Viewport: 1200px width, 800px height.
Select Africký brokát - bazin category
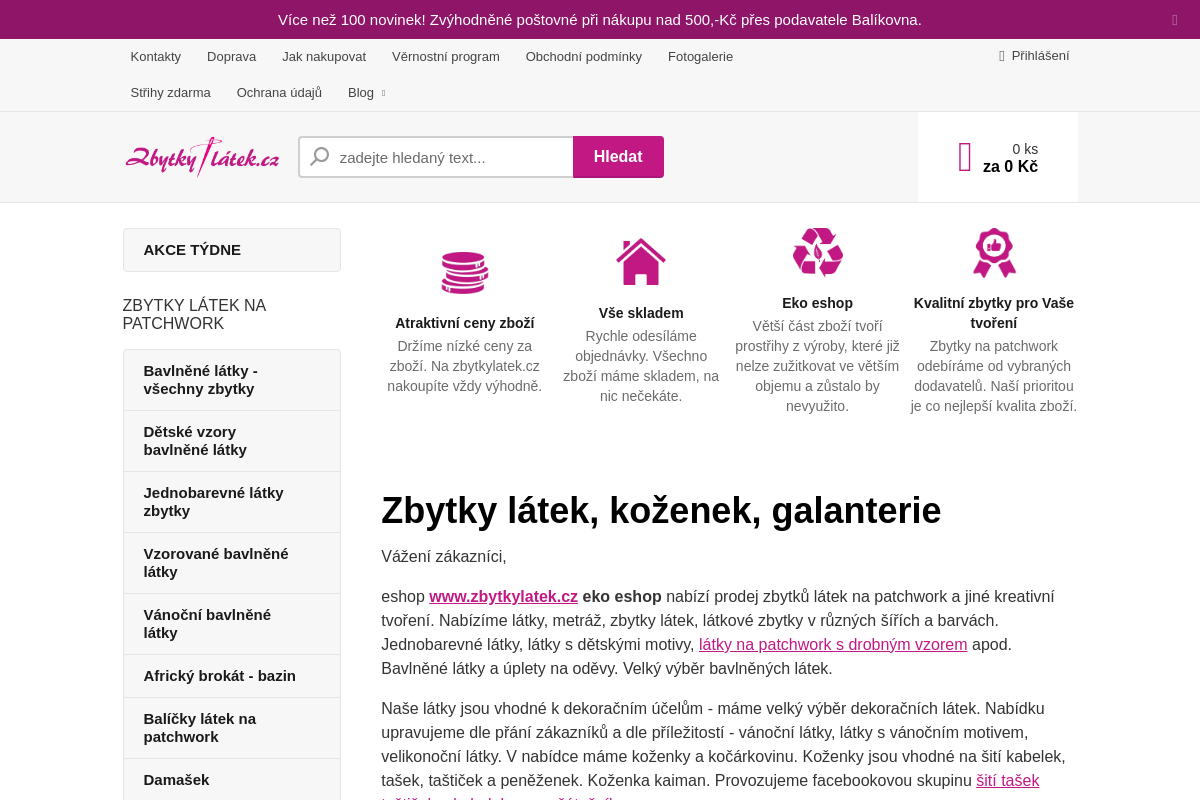[232, 676]
